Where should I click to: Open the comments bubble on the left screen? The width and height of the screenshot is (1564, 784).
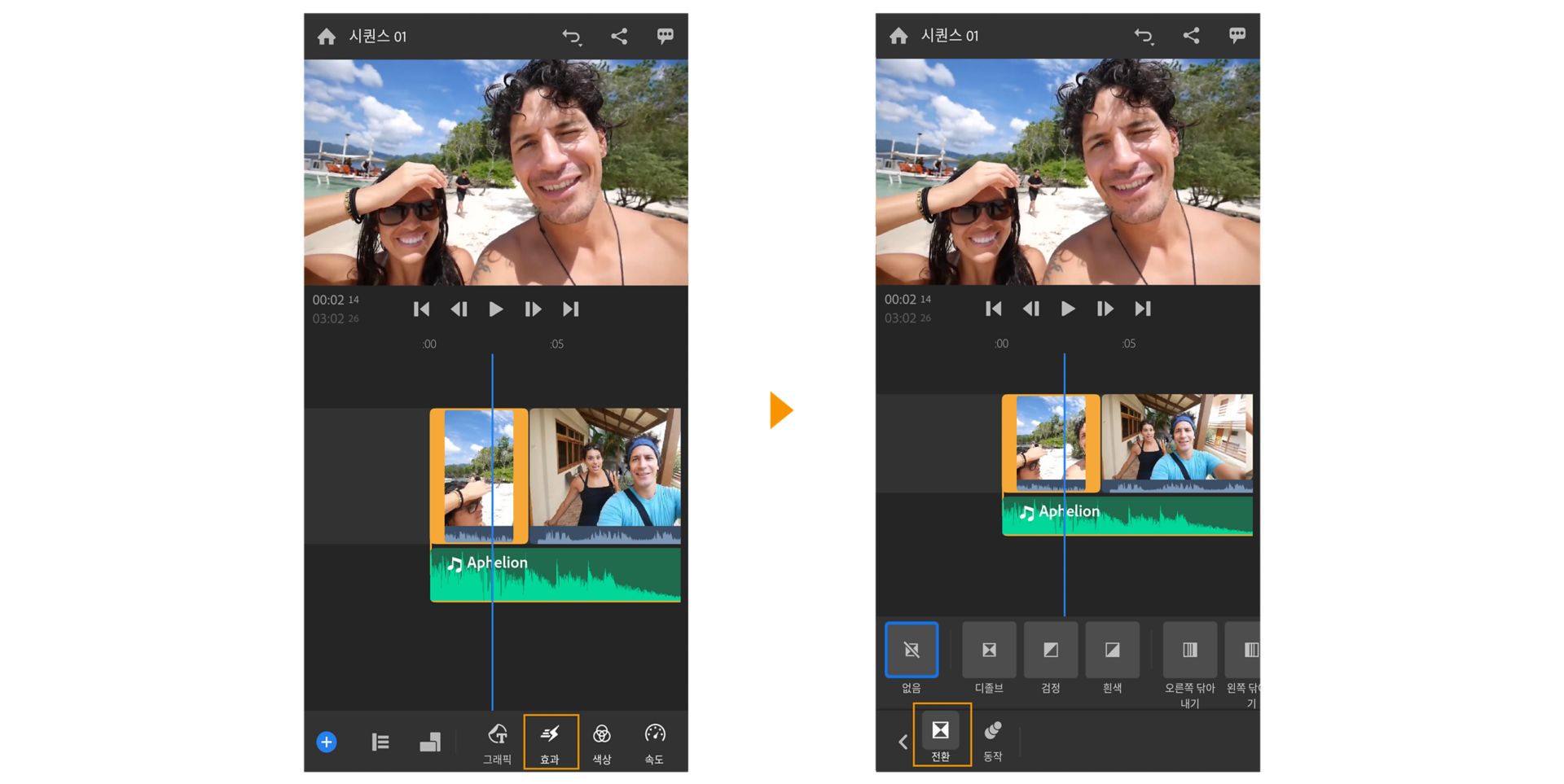tap(666, 36)
